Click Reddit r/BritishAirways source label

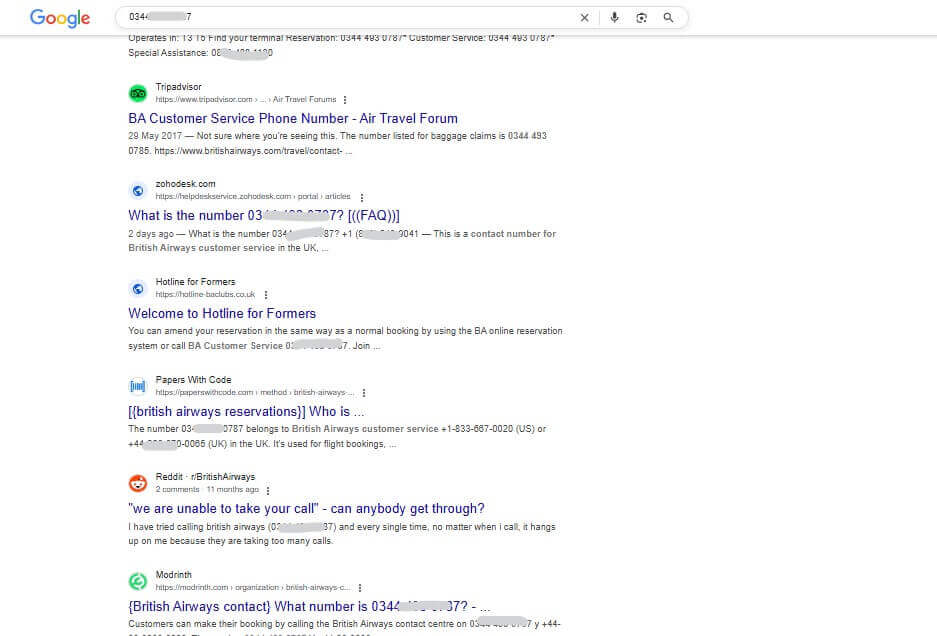(x=205, y=476)
